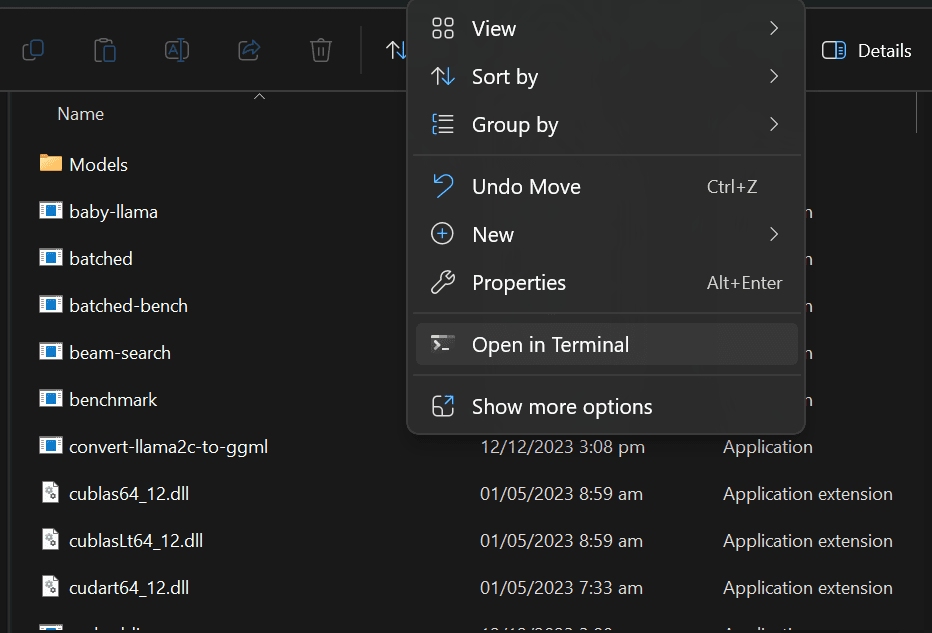Viewport: 932px width, 633px height.
Task: Click the cudart64_12.dll gear file icon
Action: point(51,586)
